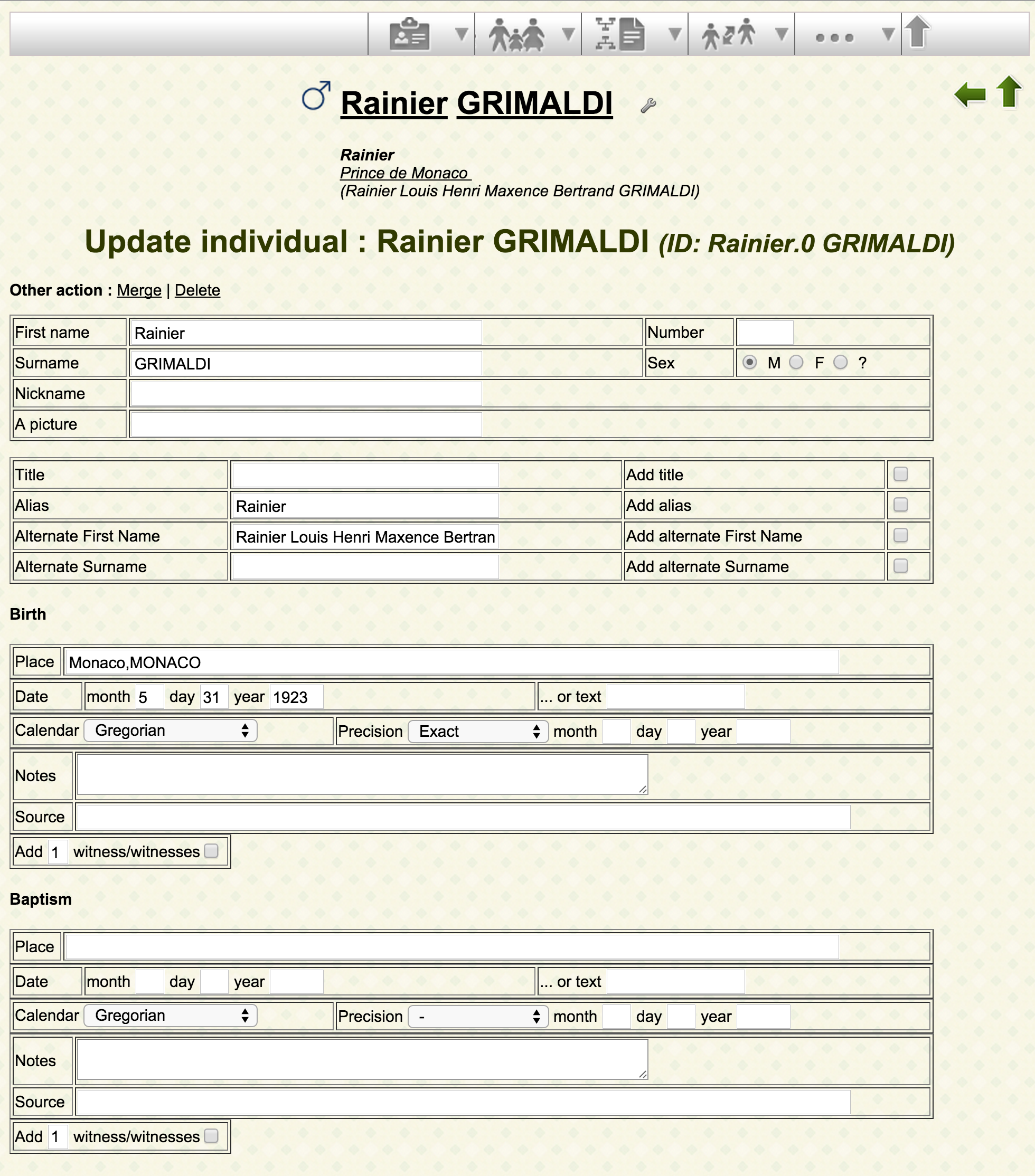Expand the dropdown arrow next to the three dots

coord(888,34)
